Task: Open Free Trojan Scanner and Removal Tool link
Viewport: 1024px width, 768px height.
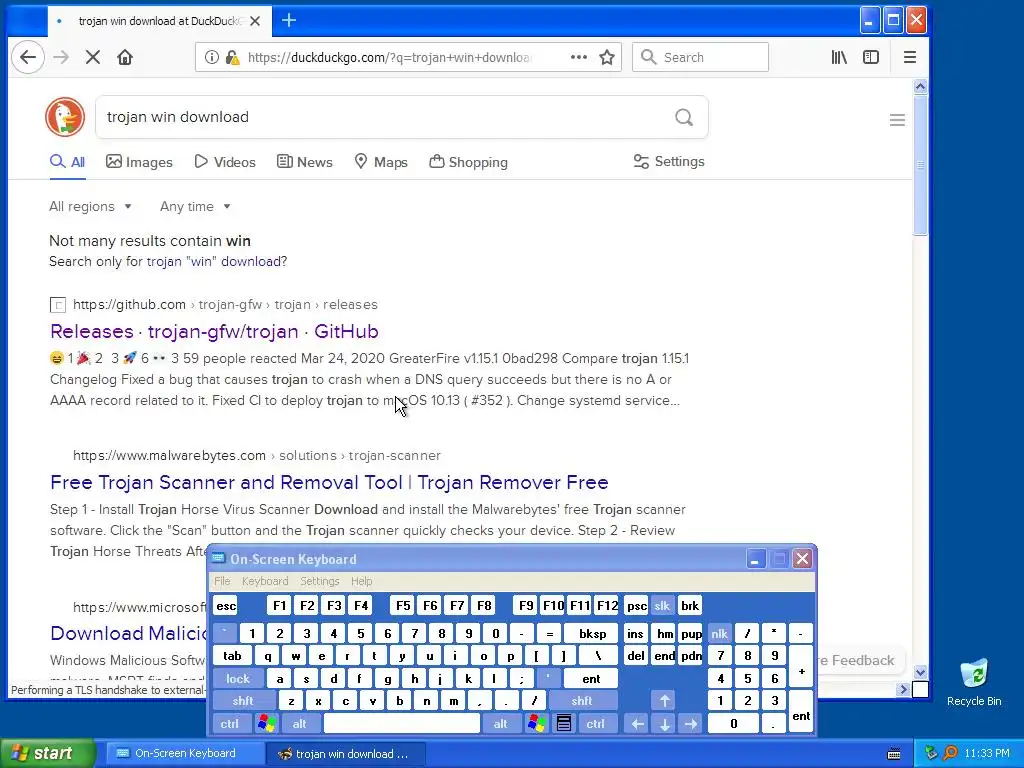Action: (329, 483)
